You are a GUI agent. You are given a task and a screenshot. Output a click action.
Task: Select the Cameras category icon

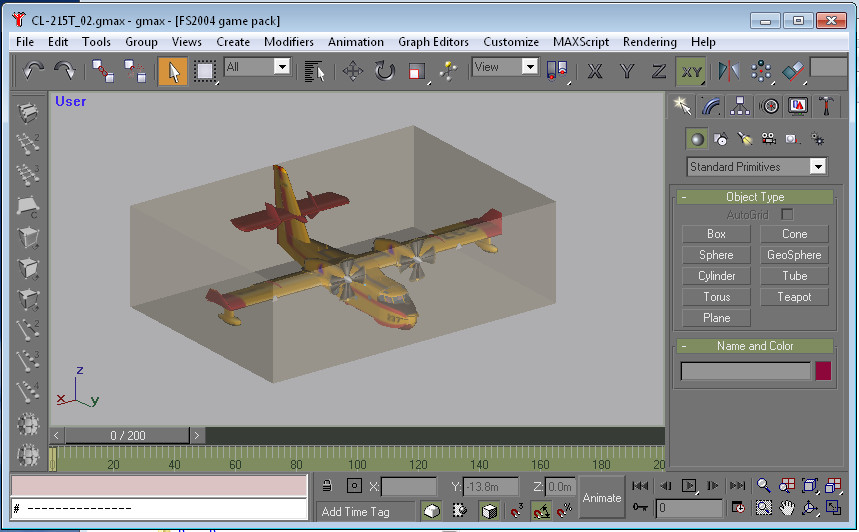769,139
